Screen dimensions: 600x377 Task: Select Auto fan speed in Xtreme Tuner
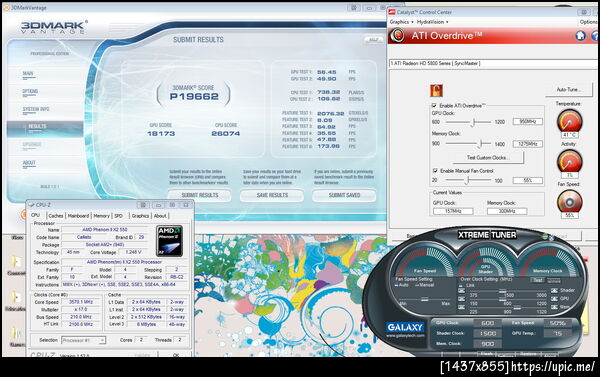(401, 285)
